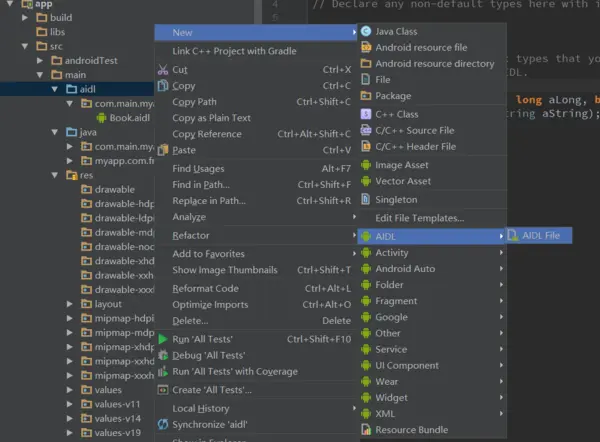This screenshot has width=600, height=442.
Task: Click the Android resource directory folder icon
Action: 366,64
